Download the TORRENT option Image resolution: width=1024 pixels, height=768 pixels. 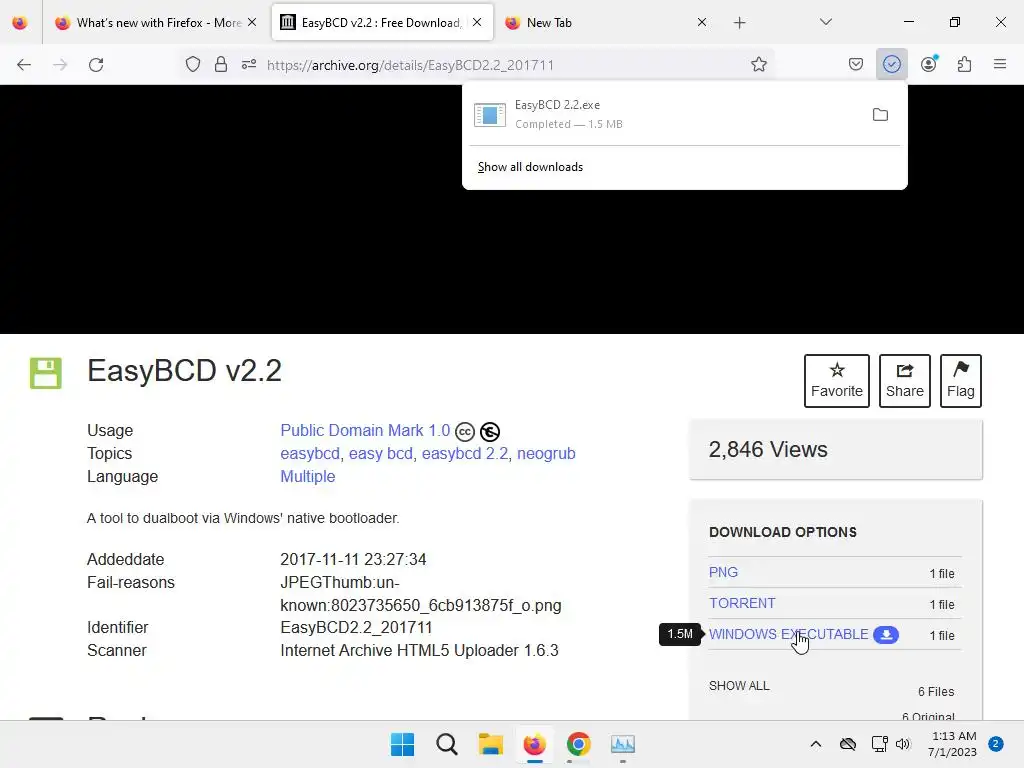[743, 603]
